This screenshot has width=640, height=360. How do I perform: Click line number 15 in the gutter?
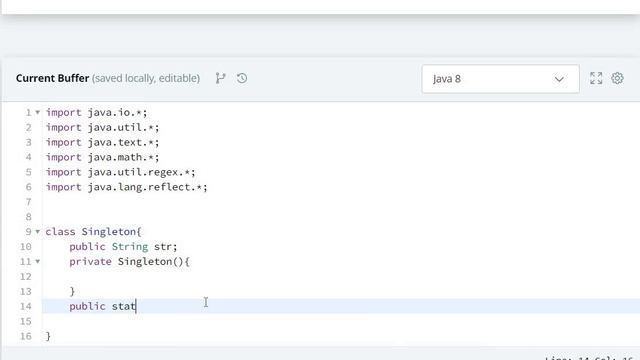(x=25, y=321)
